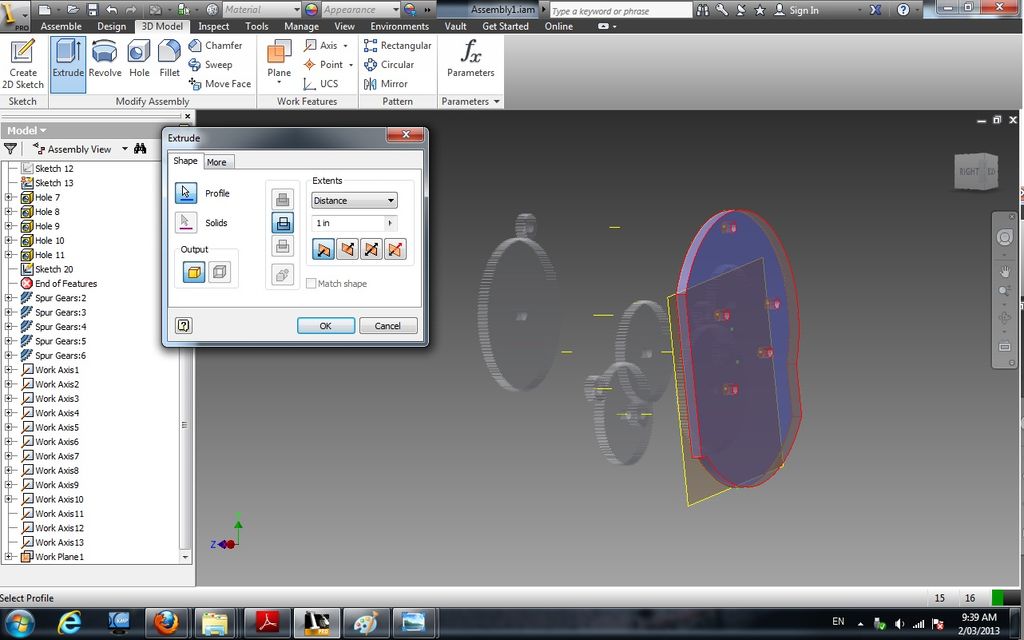This screenshot has height=640, width=1024.
Task: Switch to the Inspect ribbon tab
Action: pos(214,26)
